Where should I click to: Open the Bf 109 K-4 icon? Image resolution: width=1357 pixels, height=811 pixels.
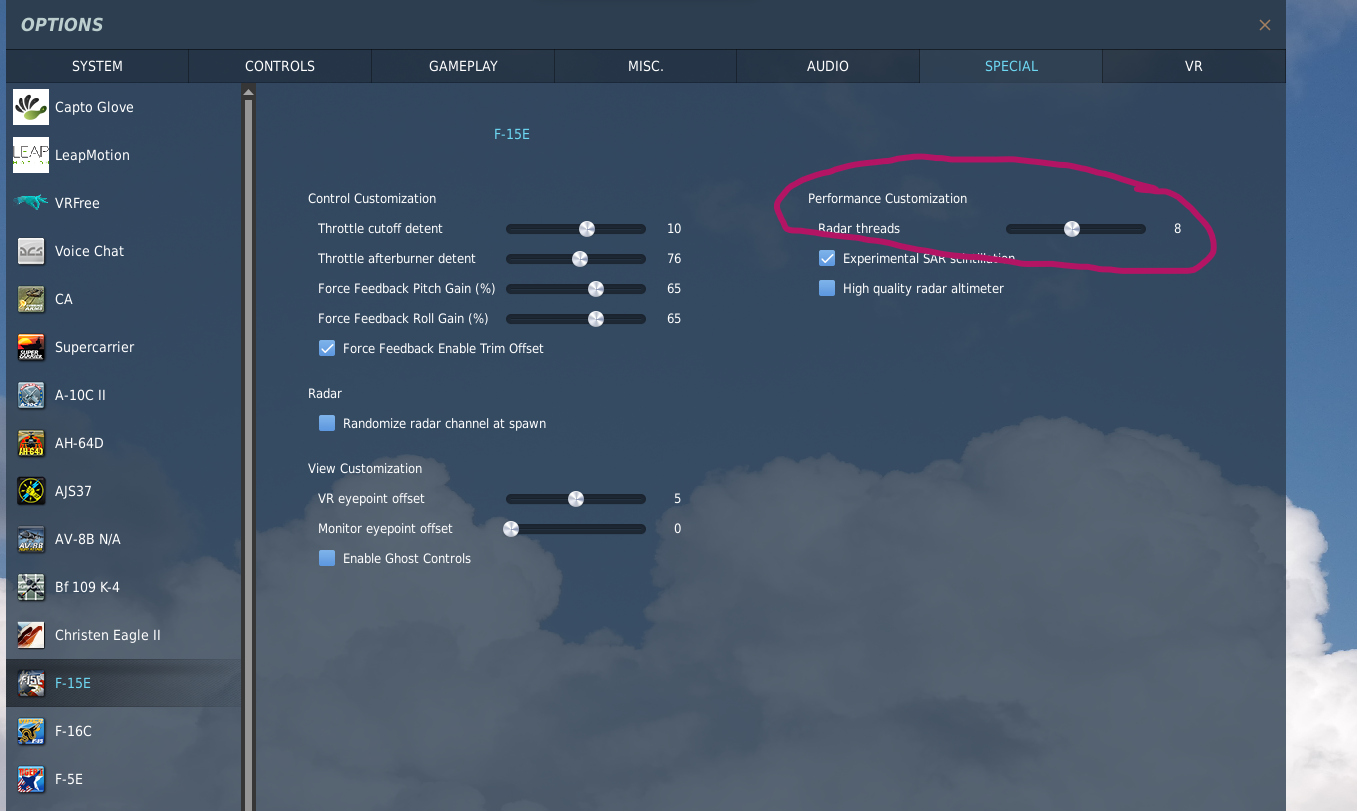tap(31, 587)
